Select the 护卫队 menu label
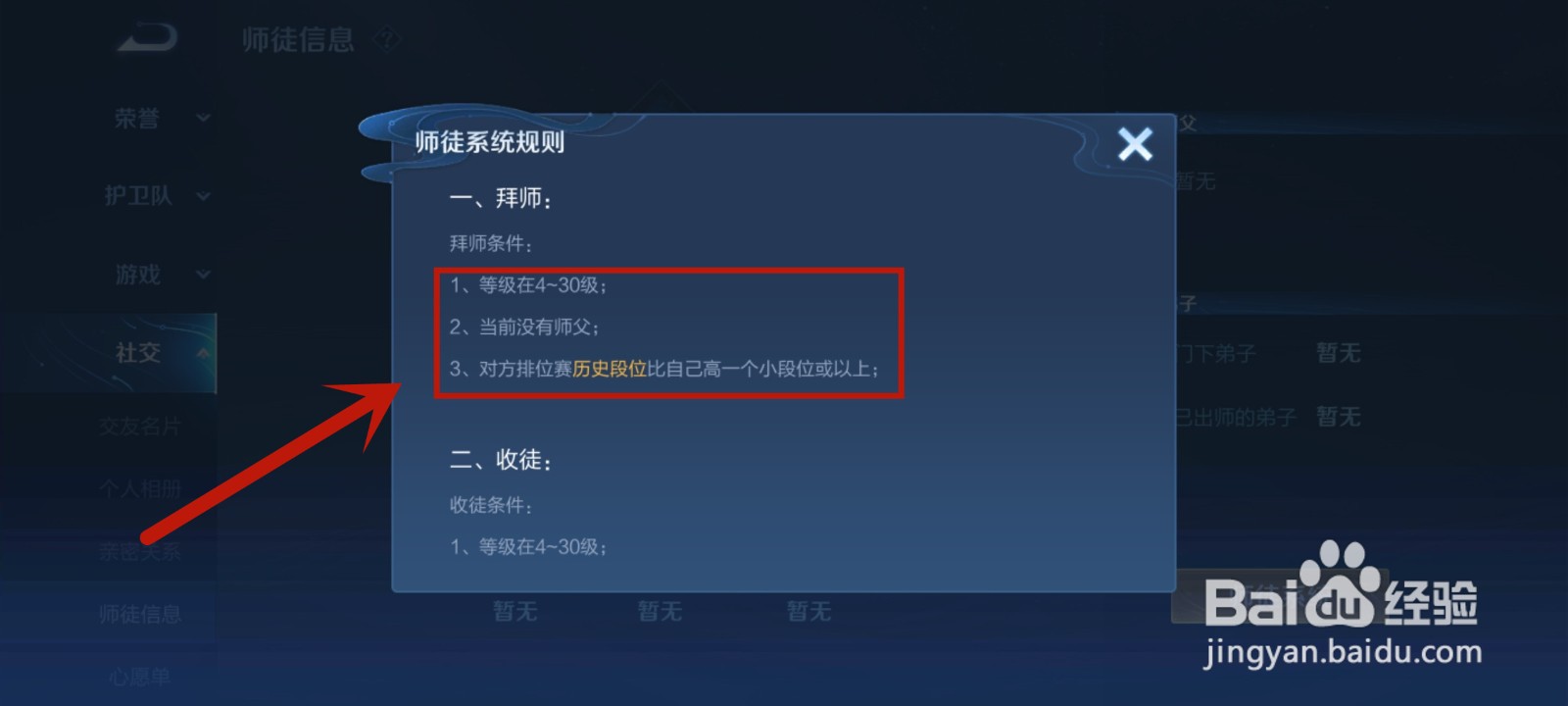This screenshot has width=1568, height=706. point(138,196)
